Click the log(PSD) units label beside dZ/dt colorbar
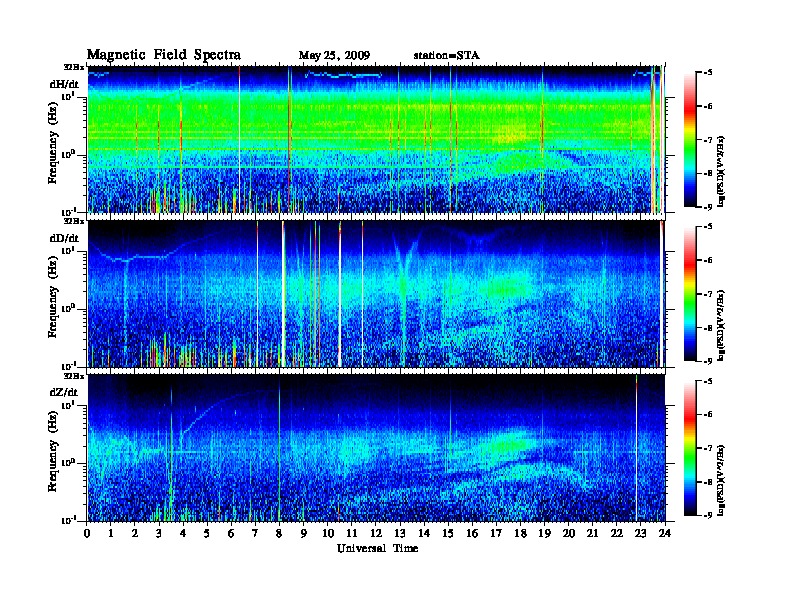Viewport: 792px width, 612px height. click(x=722, y=480)
